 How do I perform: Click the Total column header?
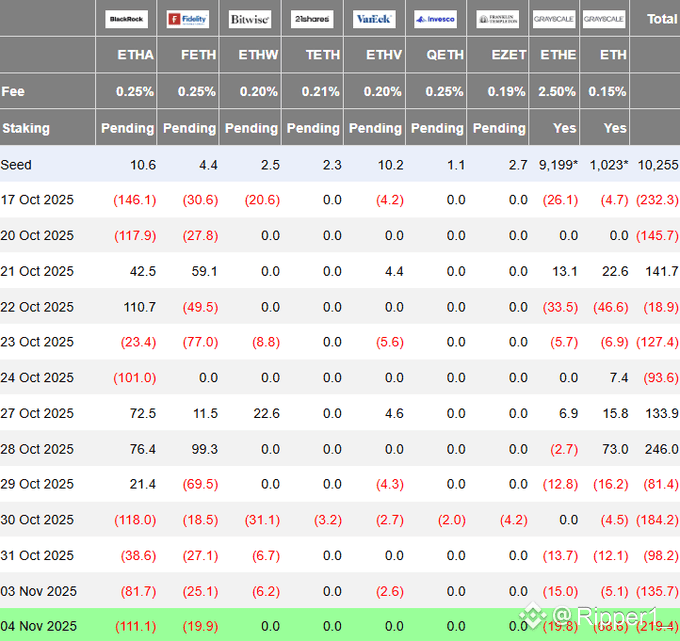[662, 19]
